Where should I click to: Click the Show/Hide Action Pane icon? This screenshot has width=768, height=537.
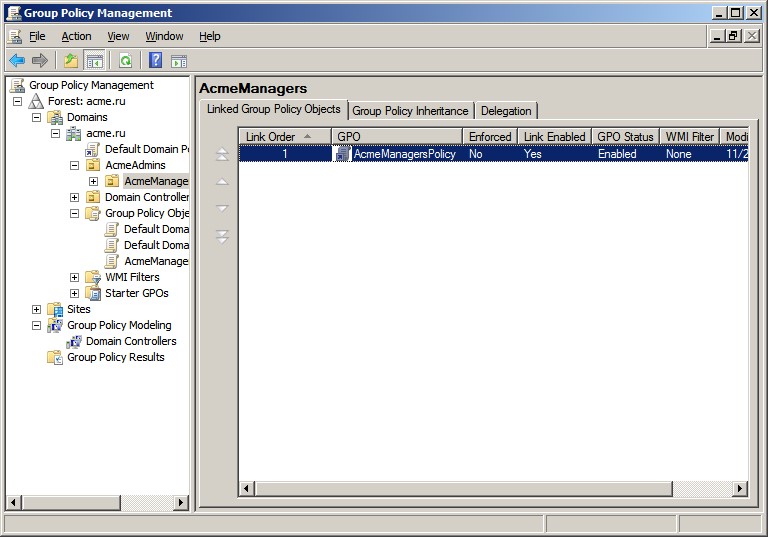[178, 60]
